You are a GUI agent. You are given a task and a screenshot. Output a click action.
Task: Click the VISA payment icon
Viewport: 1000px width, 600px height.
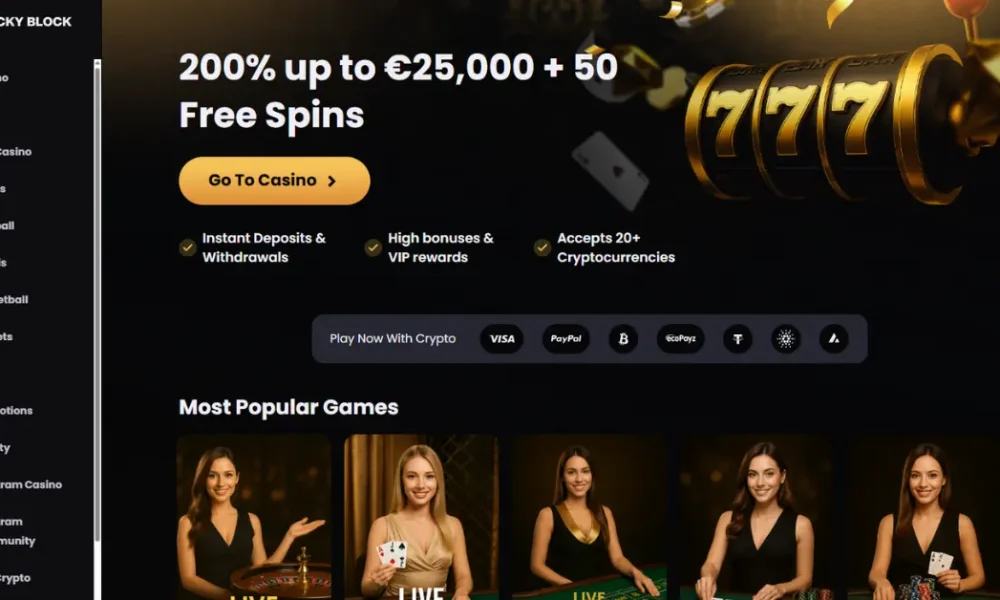pyautogui.click(x=501, y=339)
